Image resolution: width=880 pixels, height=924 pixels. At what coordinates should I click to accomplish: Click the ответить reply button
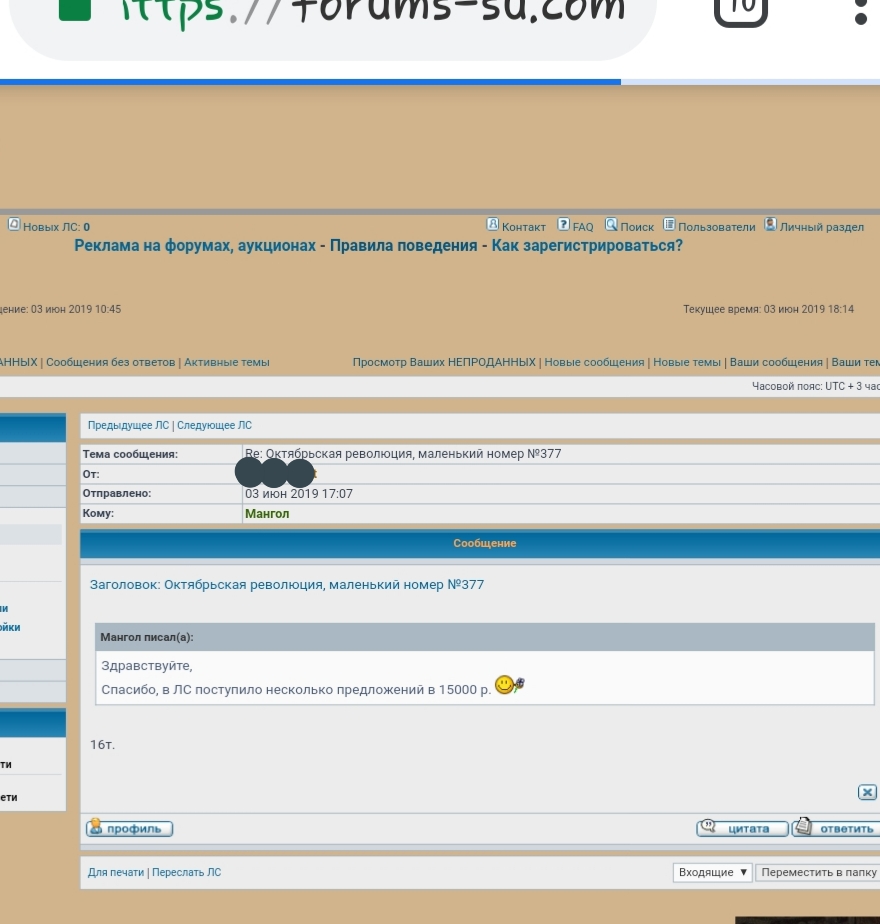pos(837,828)
